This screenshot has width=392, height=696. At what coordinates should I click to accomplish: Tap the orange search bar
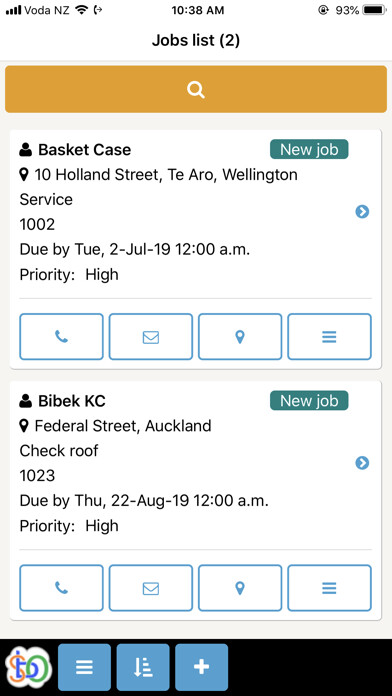coord(196,89)
